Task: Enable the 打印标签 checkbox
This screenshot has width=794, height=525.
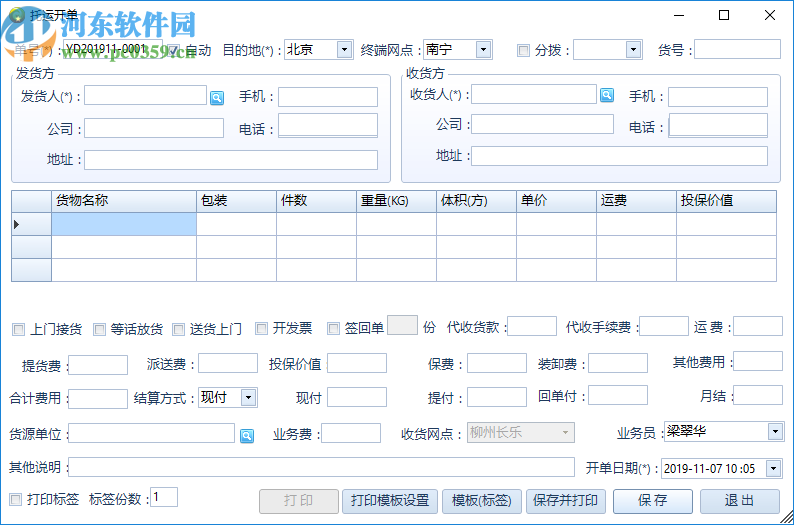Action: [x=16, y=500]
